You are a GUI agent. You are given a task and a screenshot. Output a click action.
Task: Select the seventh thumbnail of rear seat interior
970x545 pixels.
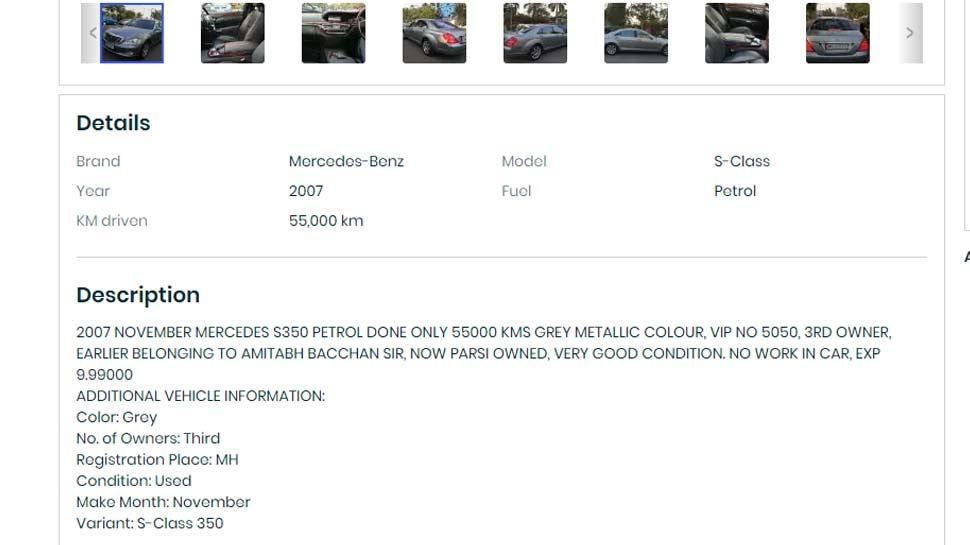(x=737, y=33)
